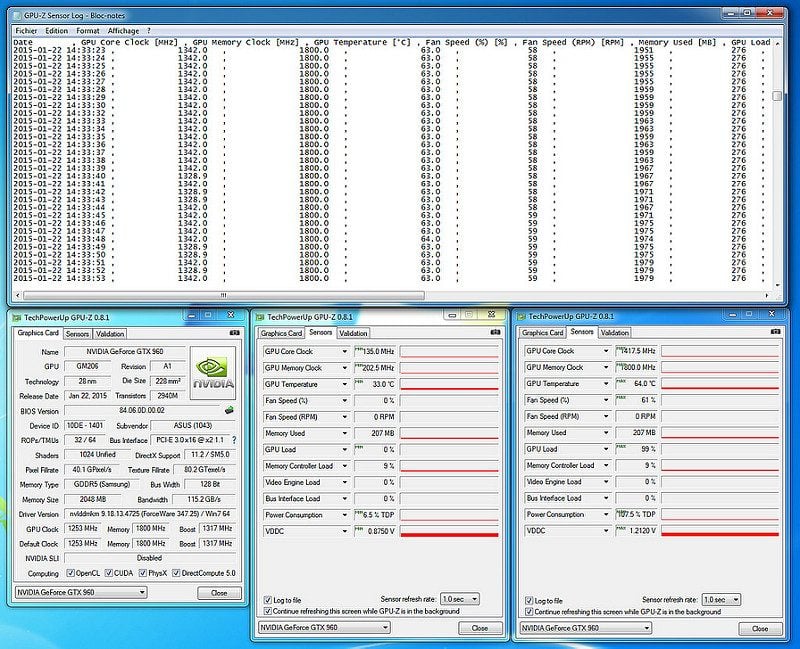Switch to Sensors tab in left GPU-Z window
The image size is (800, 649).
78,334
